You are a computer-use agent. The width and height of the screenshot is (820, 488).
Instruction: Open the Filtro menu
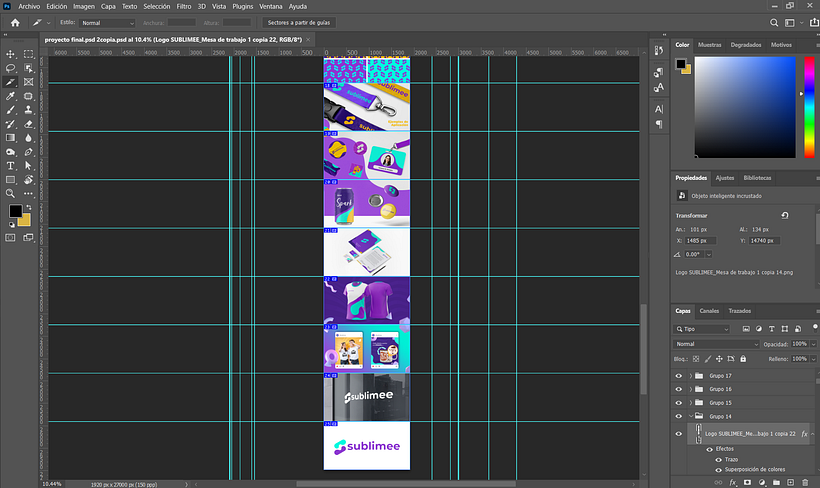[x=184, y=6]
